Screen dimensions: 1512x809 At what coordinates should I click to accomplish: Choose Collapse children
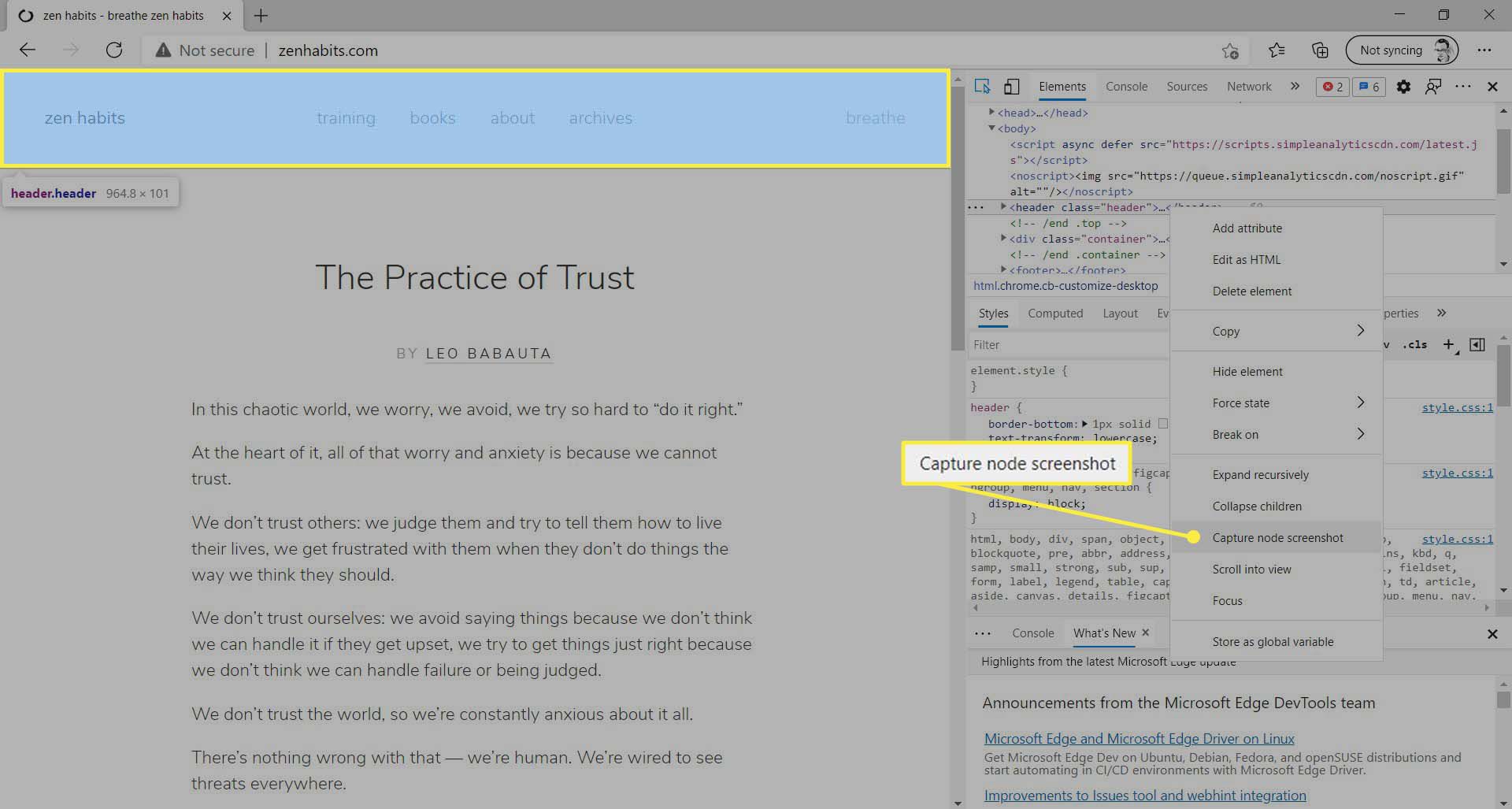pos(1276,507)
